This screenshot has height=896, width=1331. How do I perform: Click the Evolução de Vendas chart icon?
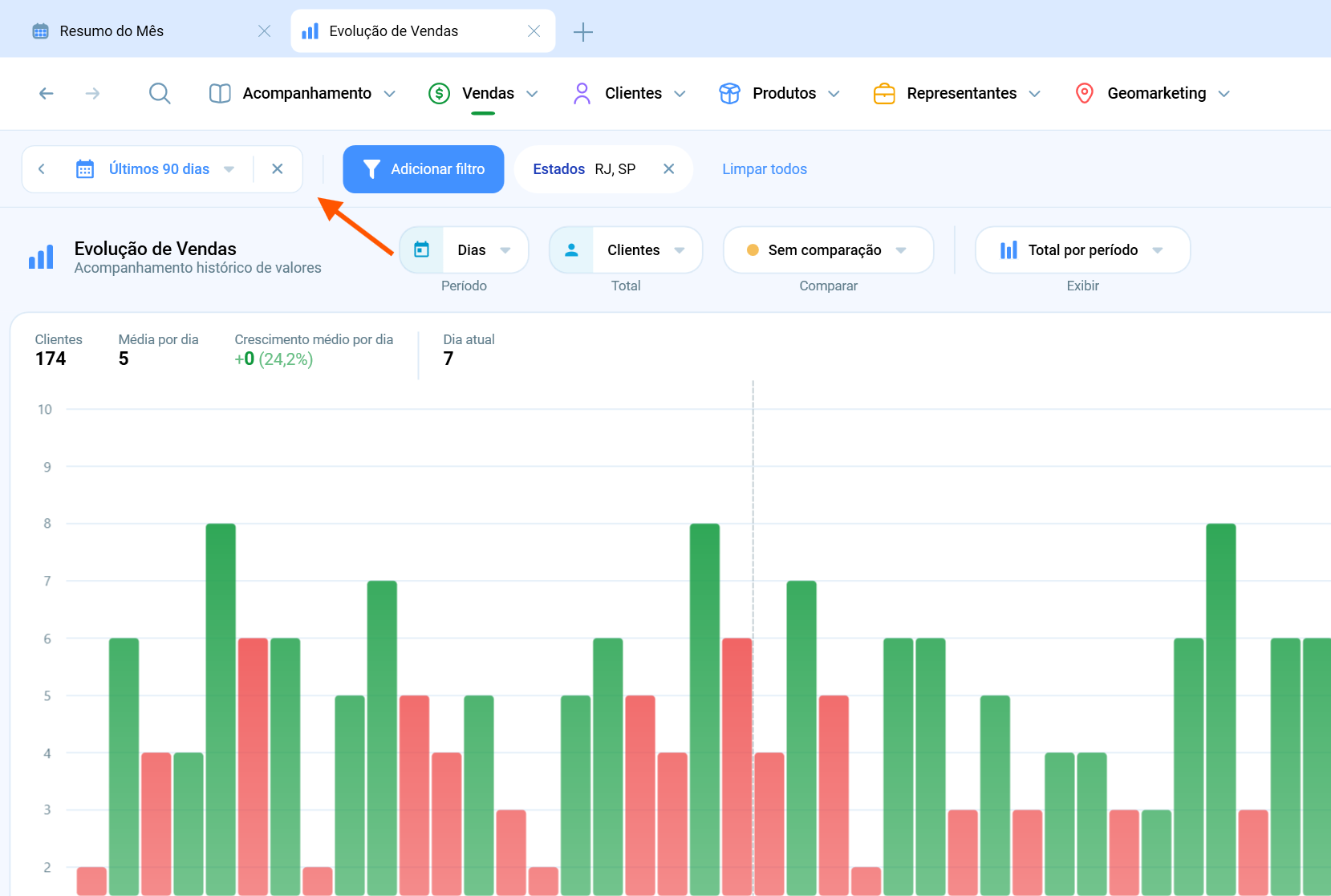[x=41, y=257]
